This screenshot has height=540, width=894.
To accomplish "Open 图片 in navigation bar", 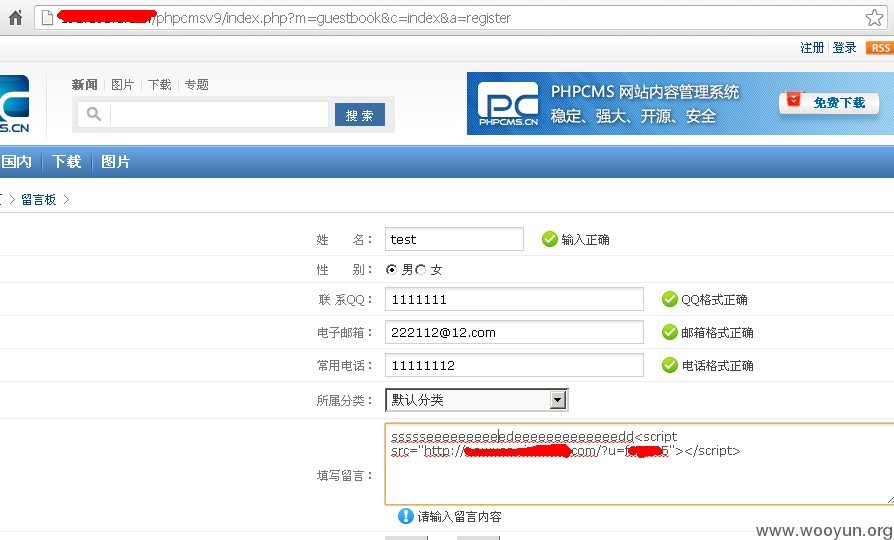I will pos(115,162).
